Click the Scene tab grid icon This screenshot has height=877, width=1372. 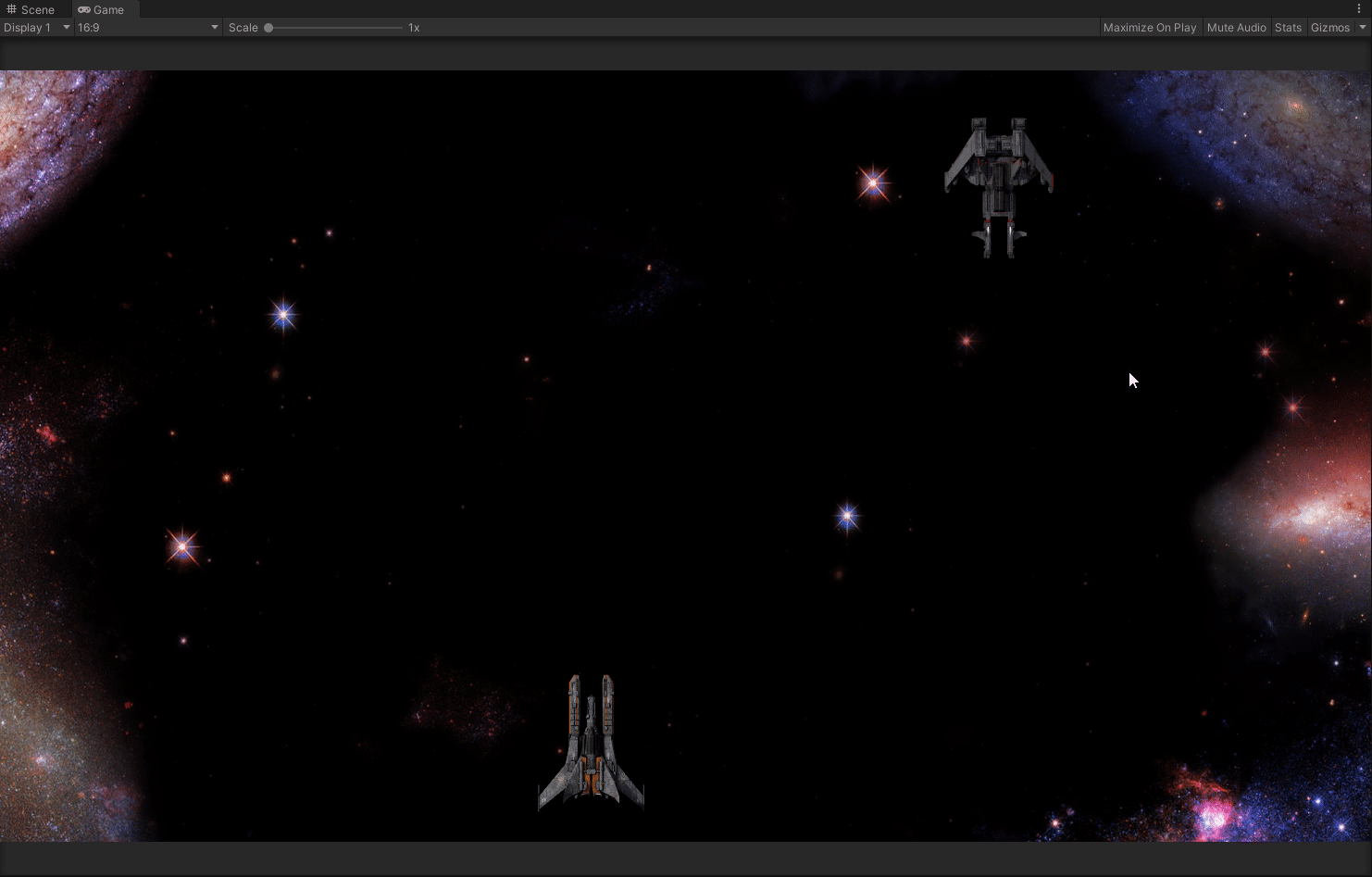pyautogui.click(x=11, y=9)
